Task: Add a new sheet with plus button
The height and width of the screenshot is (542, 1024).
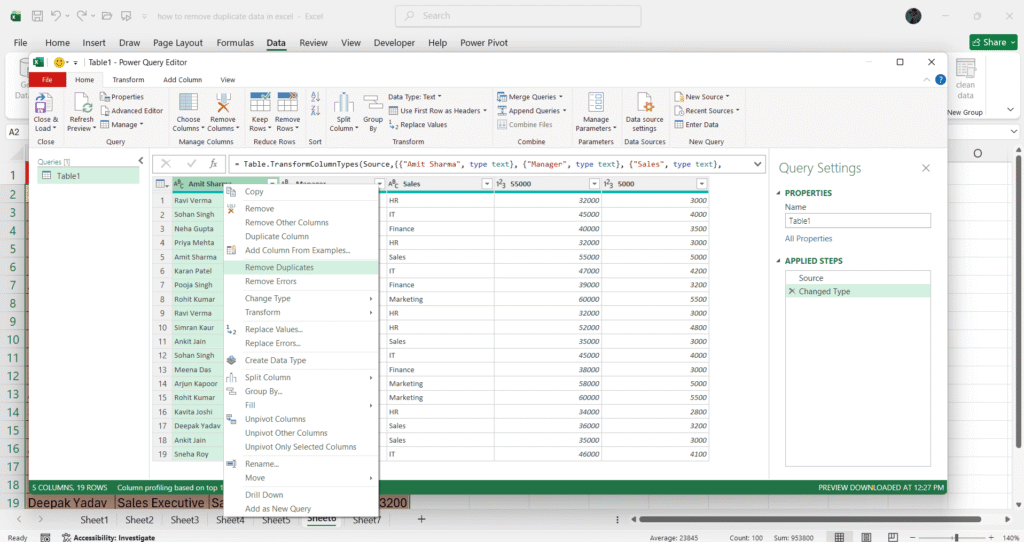Action: [421, 519]
